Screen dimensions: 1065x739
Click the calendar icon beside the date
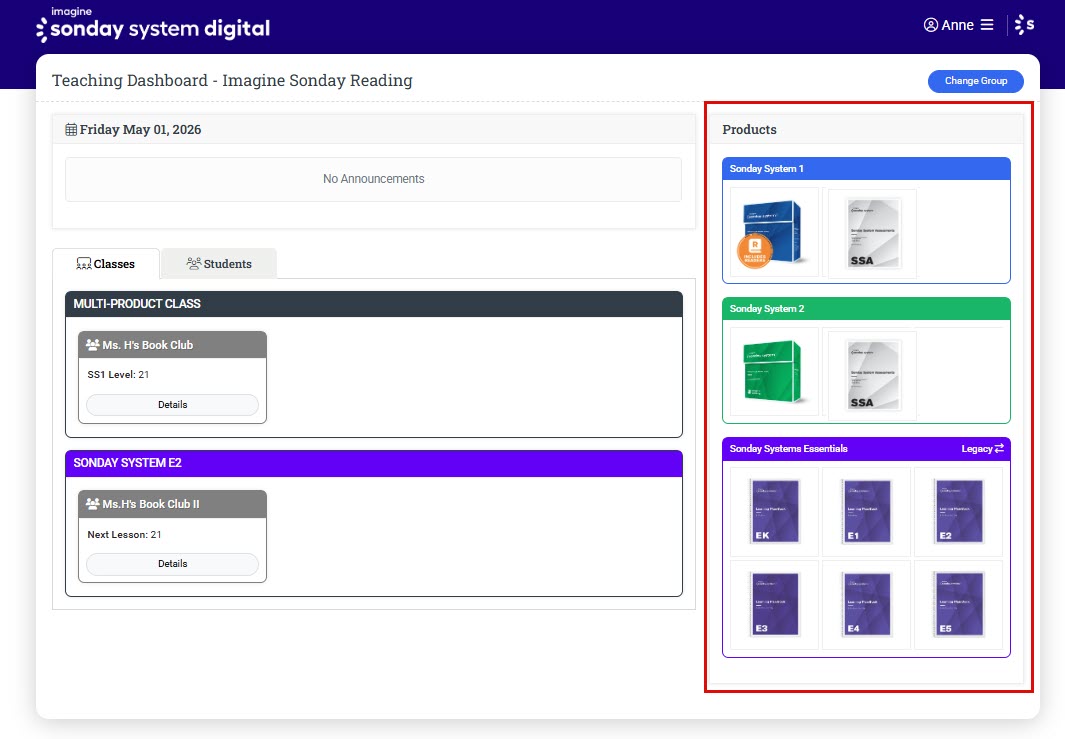(71, 129)
